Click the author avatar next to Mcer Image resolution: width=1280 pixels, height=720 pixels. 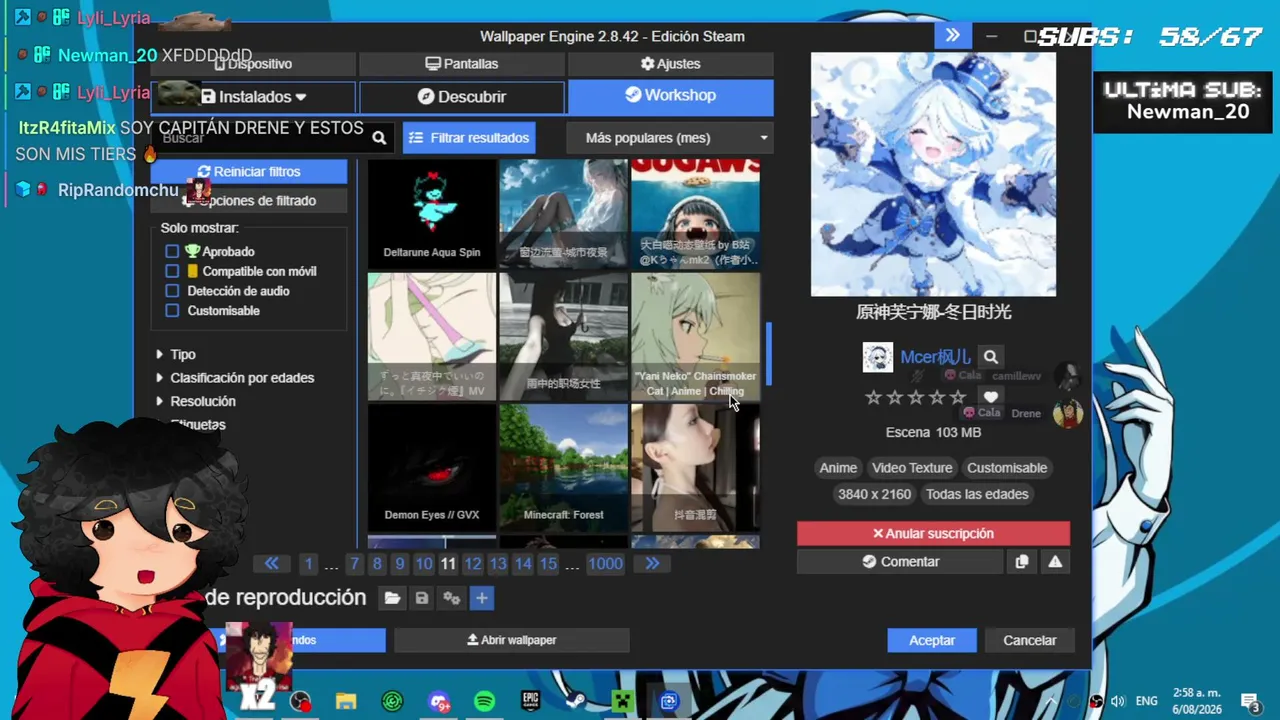pos(878,357)
